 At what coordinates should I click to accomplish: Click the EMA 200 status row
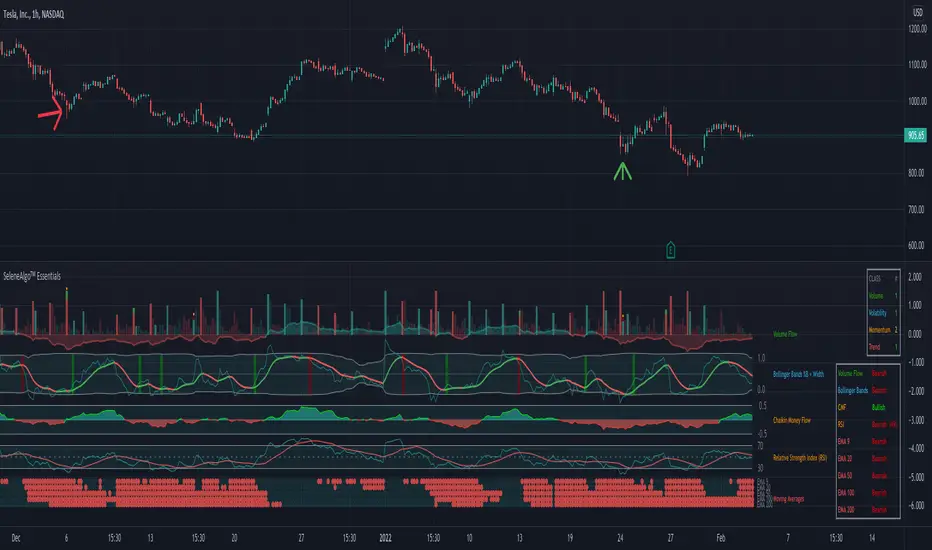click(x=868, y=510)
